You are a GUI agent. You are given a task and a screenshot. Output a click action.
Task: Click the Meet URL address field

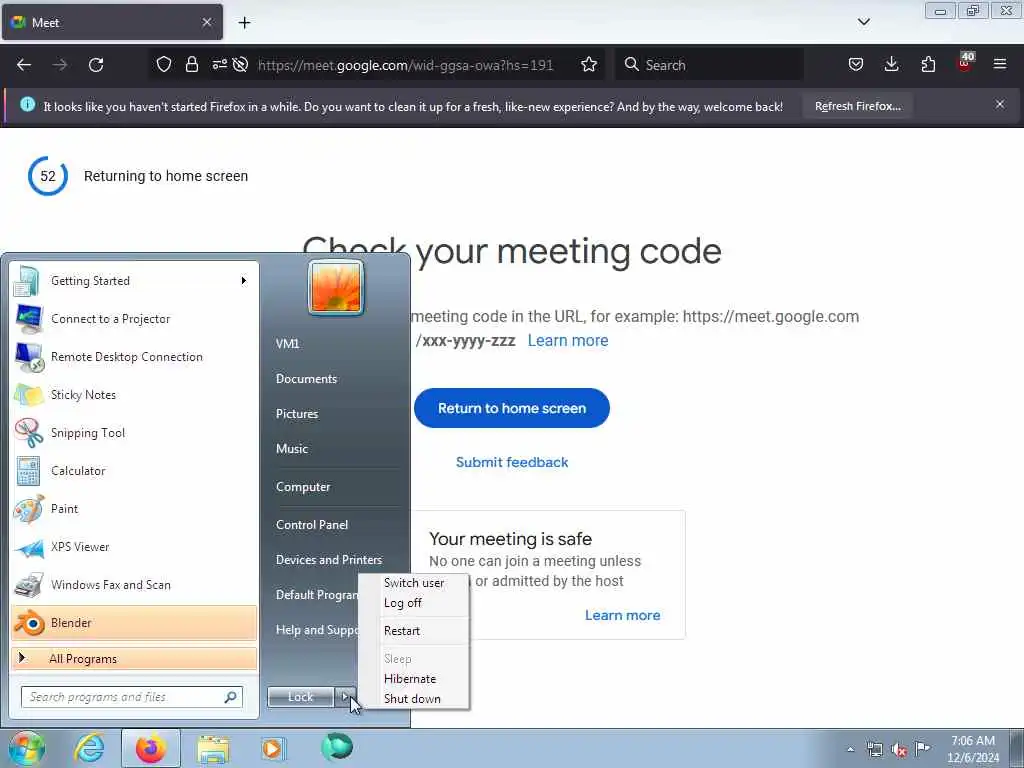pyautogui.click(x=405, y=65)
